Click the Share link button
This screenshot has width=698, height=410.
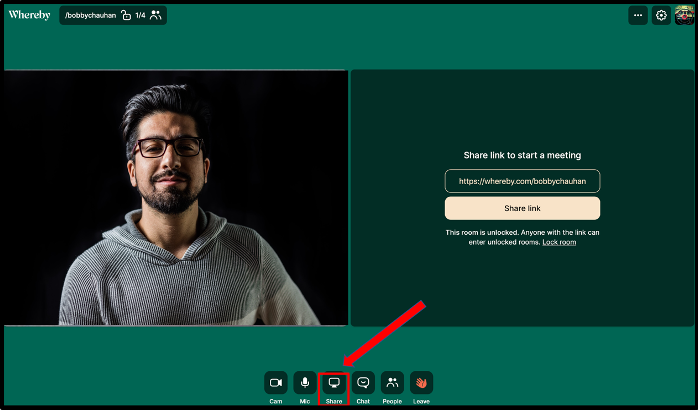click(522, 208)
